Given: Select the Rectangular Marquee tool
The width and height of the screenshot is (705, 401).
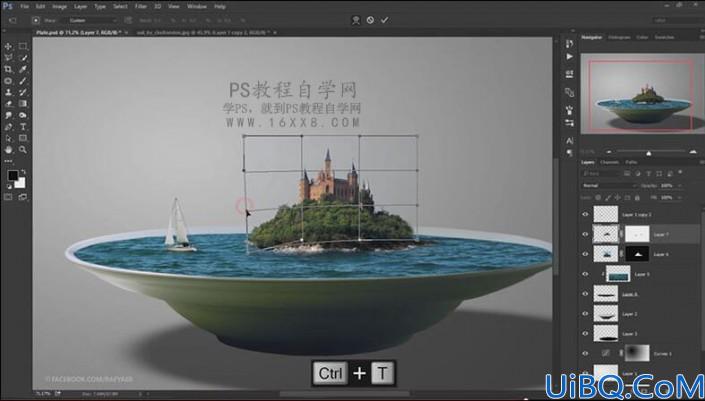Looking at the screenshot, I should pos(23,46).
